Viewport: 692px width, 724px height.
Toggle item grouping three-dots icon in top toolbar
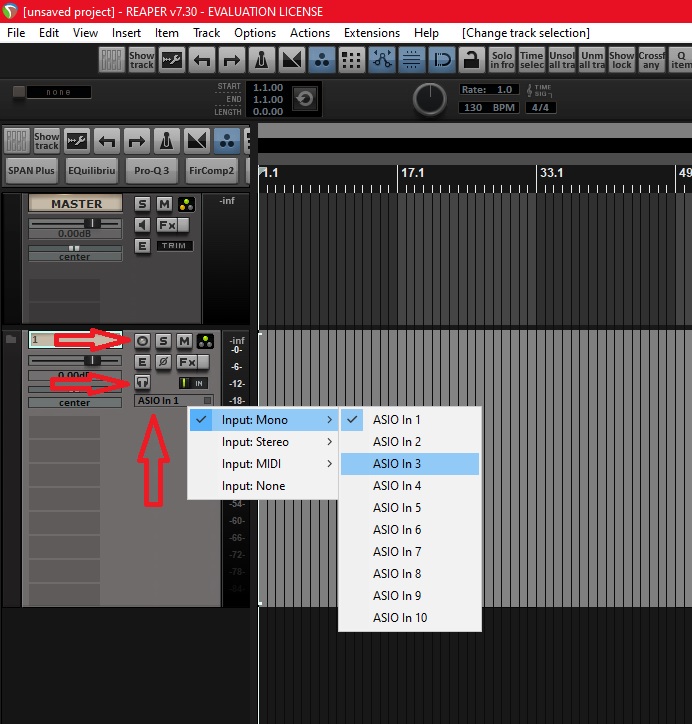322,60
